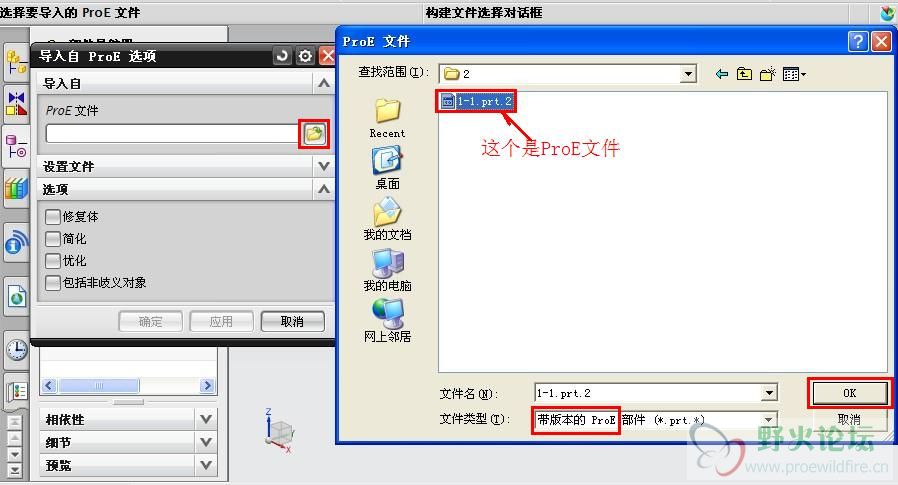Image resolution: width=898 pixels, height=485 pixels.
Task: Open the 我的电脑 shortcut
Action: tap(387, 271)
